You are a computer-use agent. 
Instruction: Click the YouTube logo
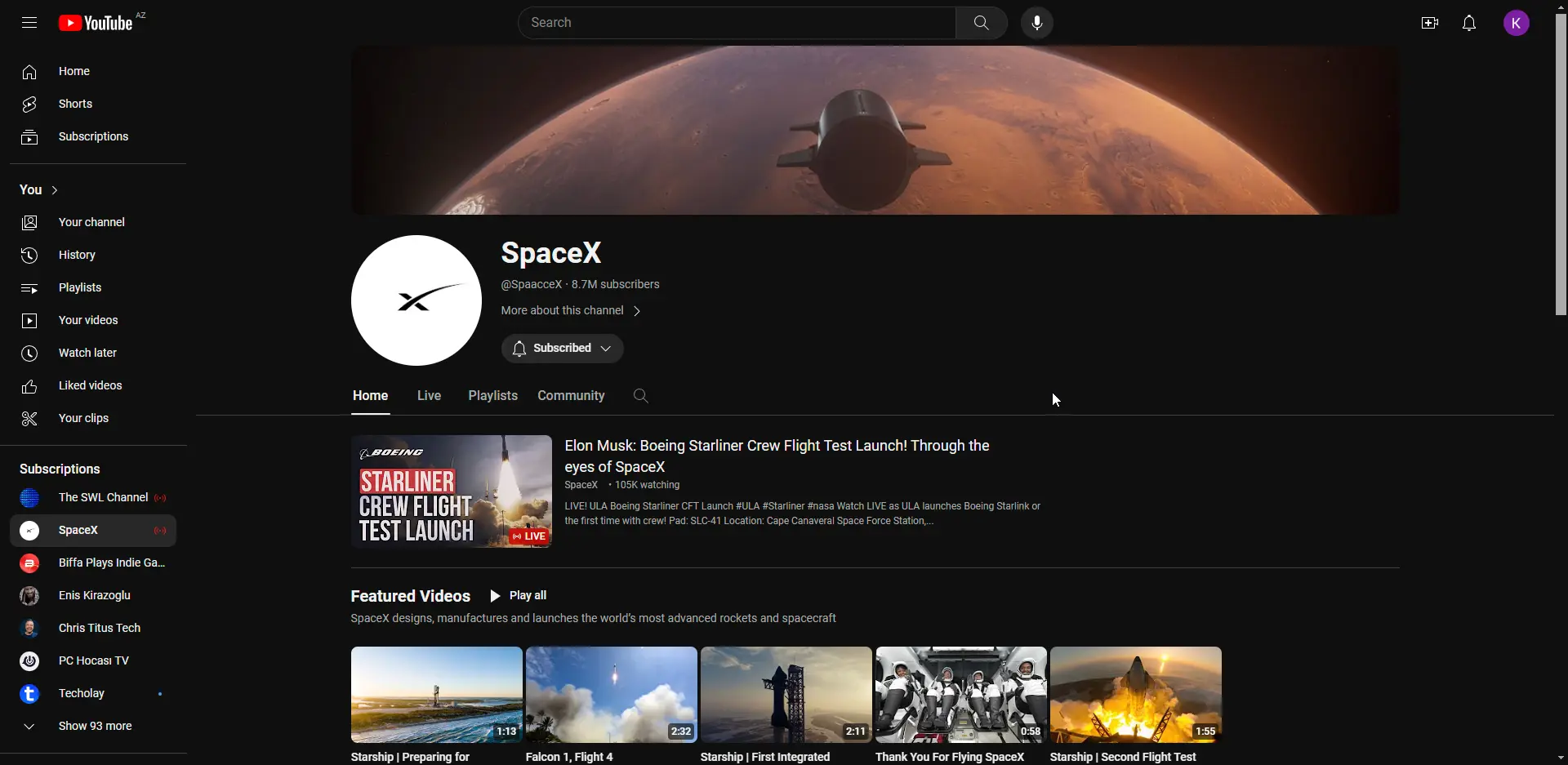pyautogui.click(x=96, y=23)
